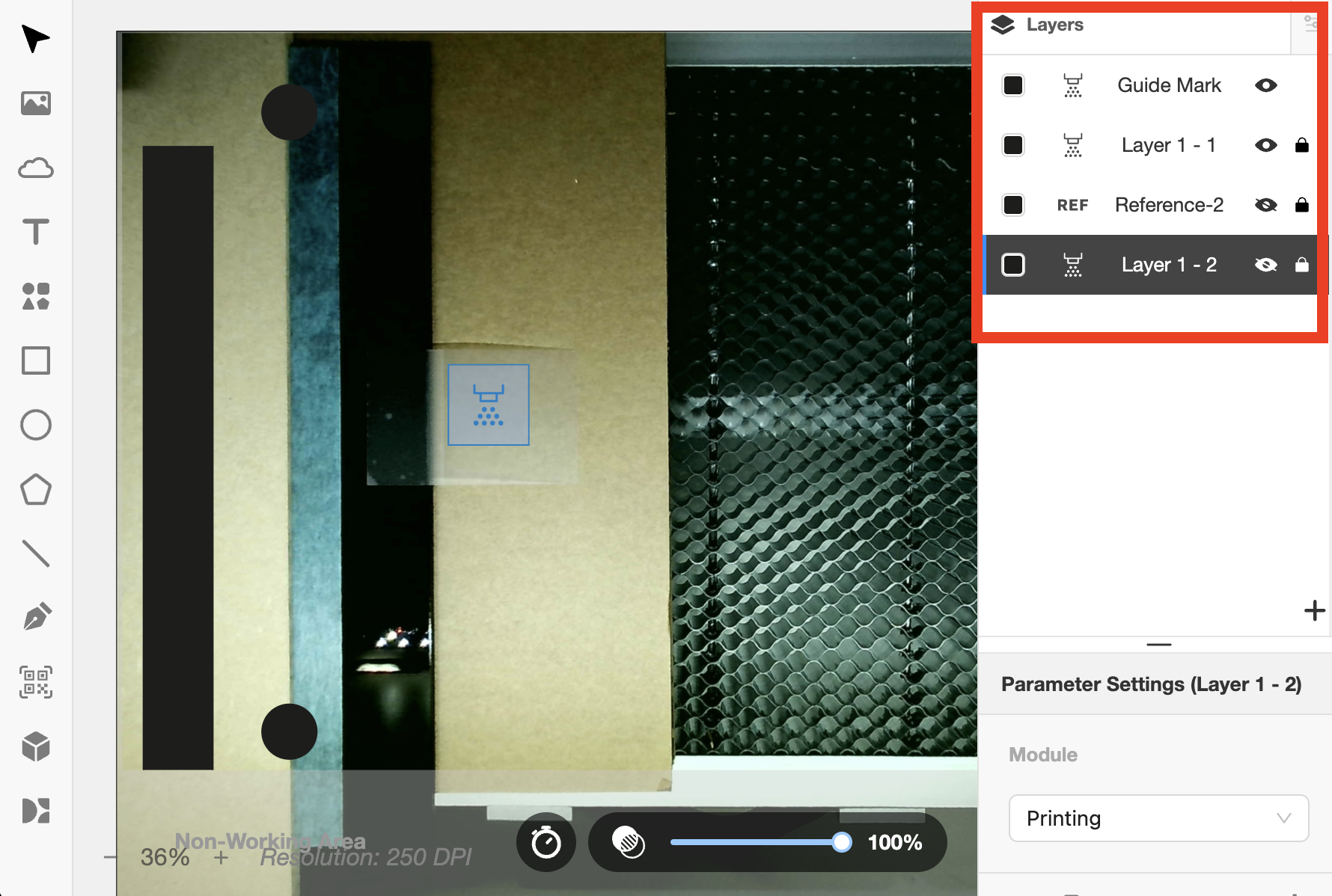Click the Layer 1 - 2 module icon
The image size is (1332, 896).
(1073, 265)
